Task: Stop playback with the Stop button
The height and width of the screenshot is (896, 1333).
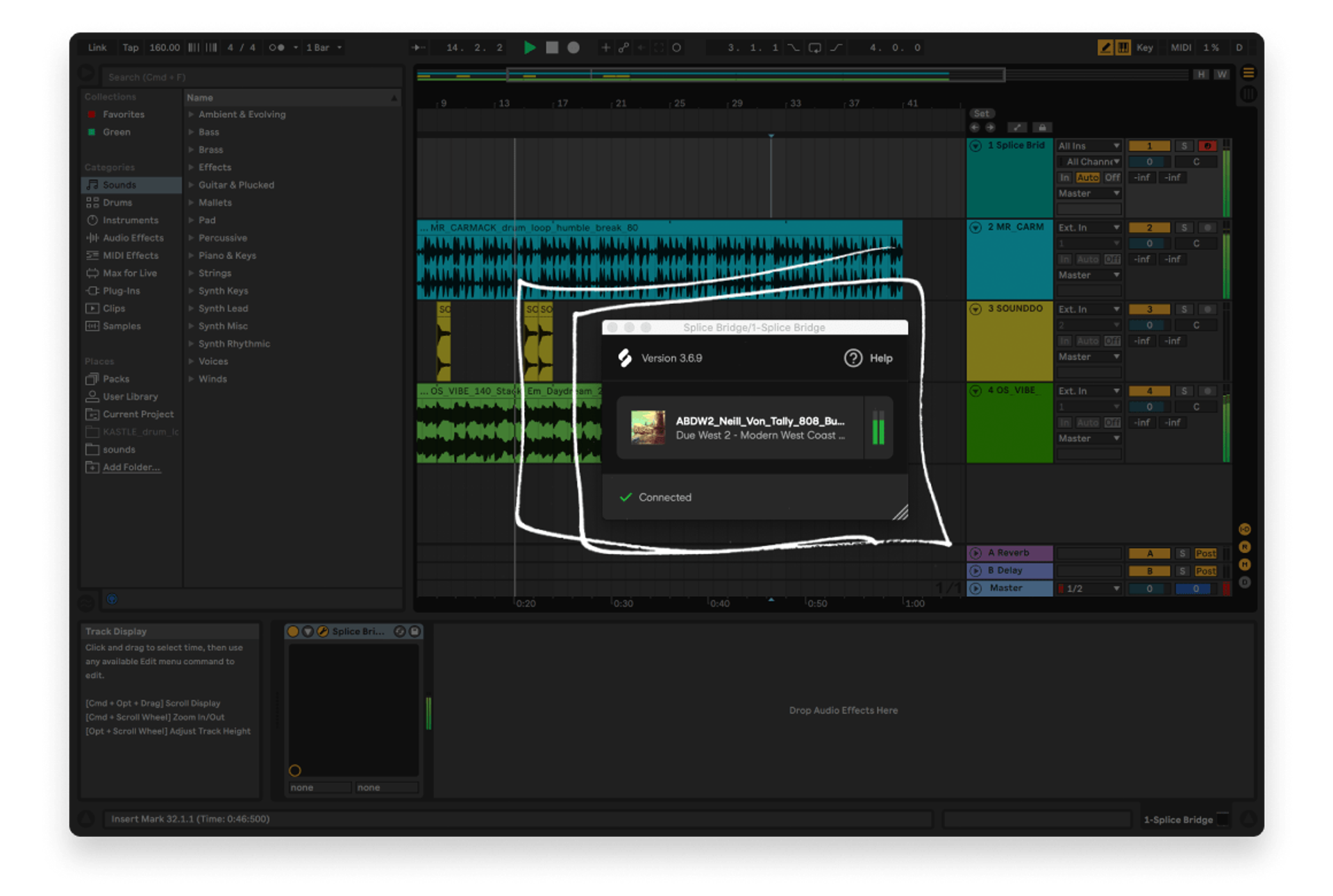Action: 552,47
